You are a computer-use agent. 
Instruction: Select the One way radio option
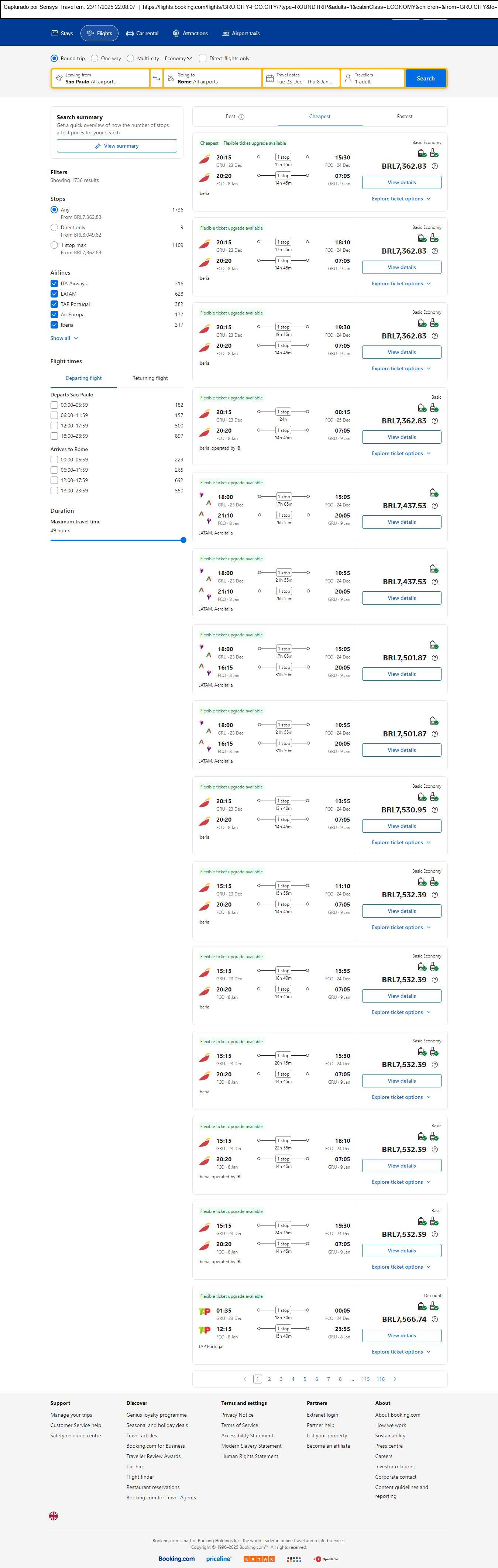pyautogui.click(x=95, y=58)
